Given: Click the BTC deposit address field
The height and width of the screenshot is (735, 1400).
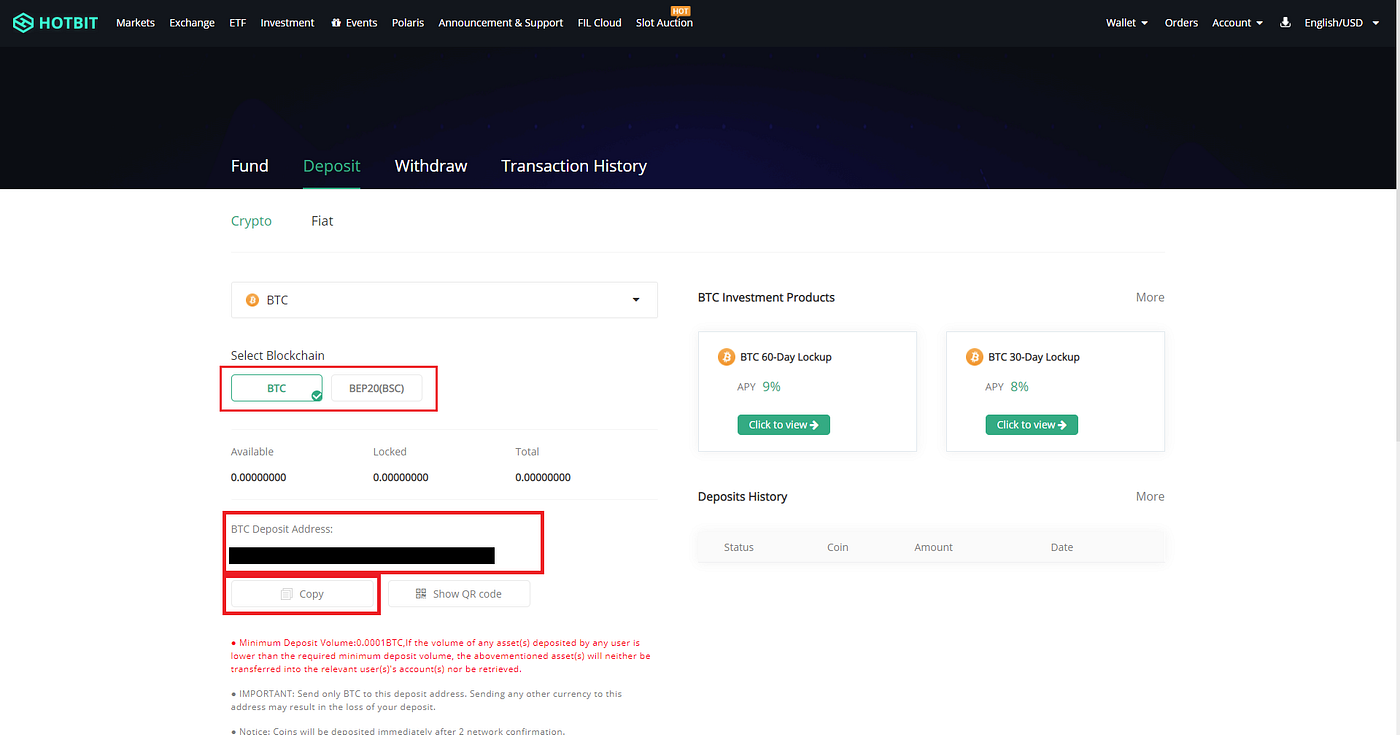Looking at the screenshot, I should click(362, 555).
